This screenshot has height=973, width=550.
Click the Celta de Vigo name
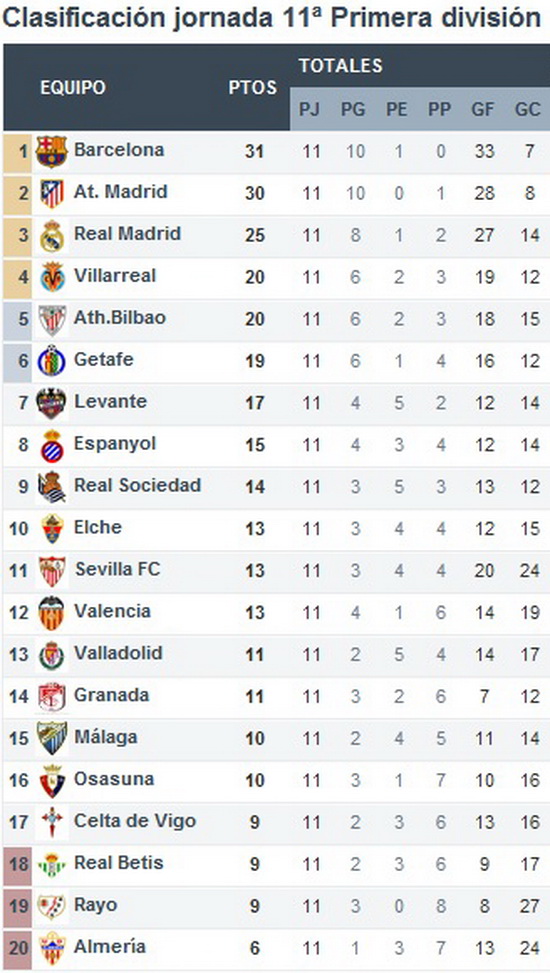coord(135,821)
